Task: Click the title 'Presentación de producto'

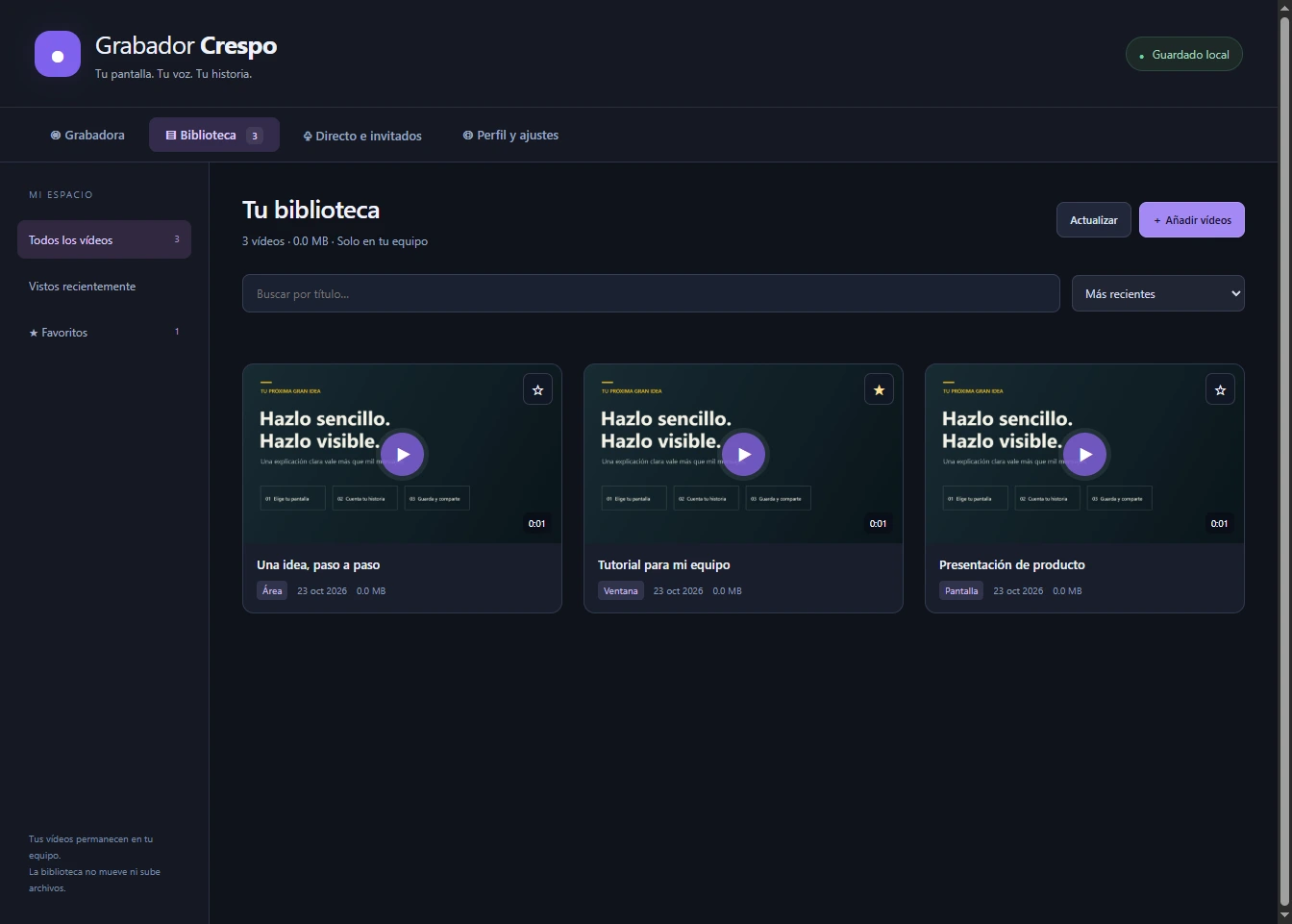Action: [x=1012, y=564]
